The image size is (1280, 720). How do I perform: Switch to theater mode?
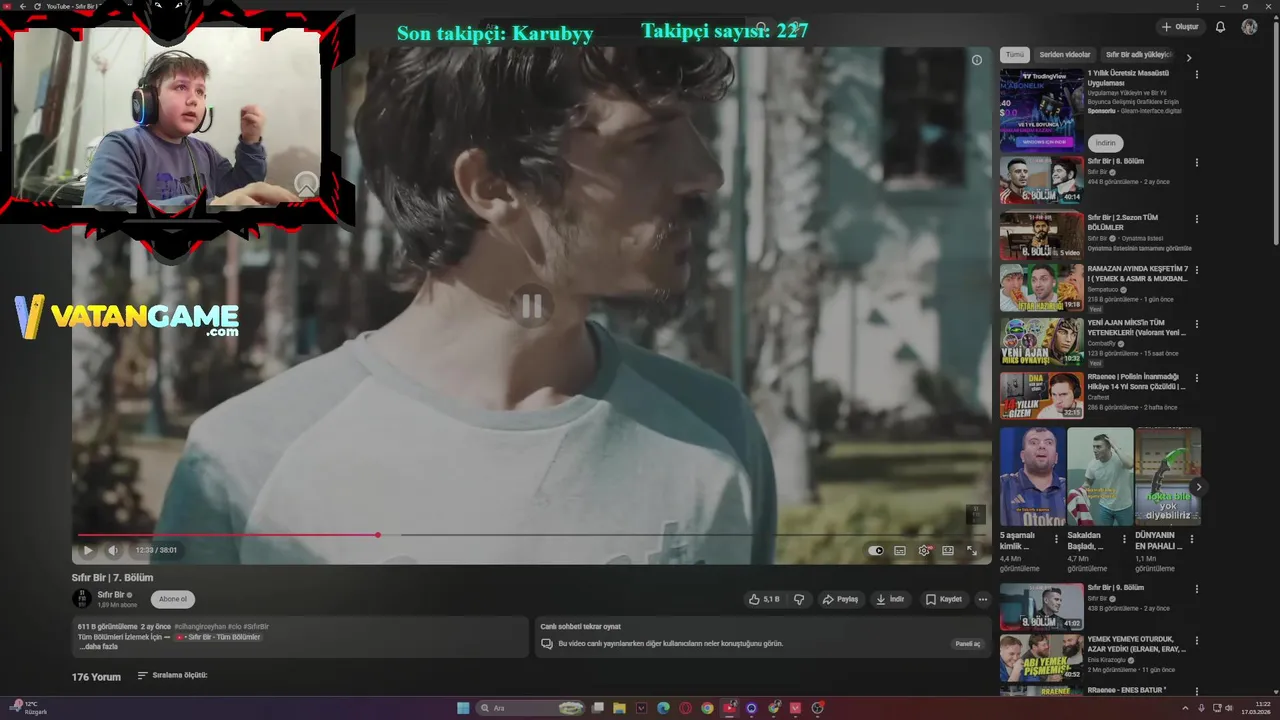(948, 550)
